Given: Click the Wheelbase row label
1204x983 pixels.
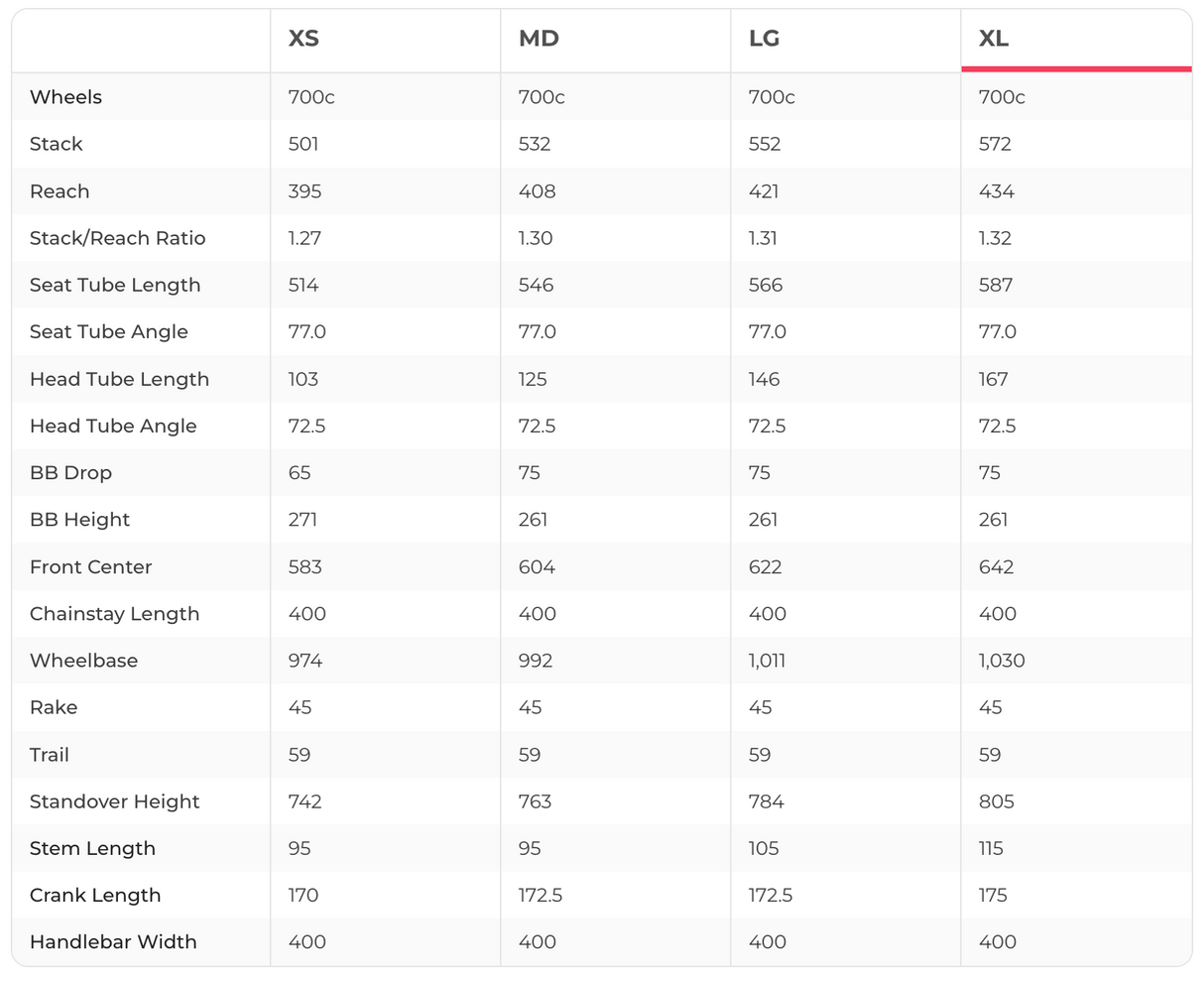Looking at the screenshot, I should coord(83,661).
